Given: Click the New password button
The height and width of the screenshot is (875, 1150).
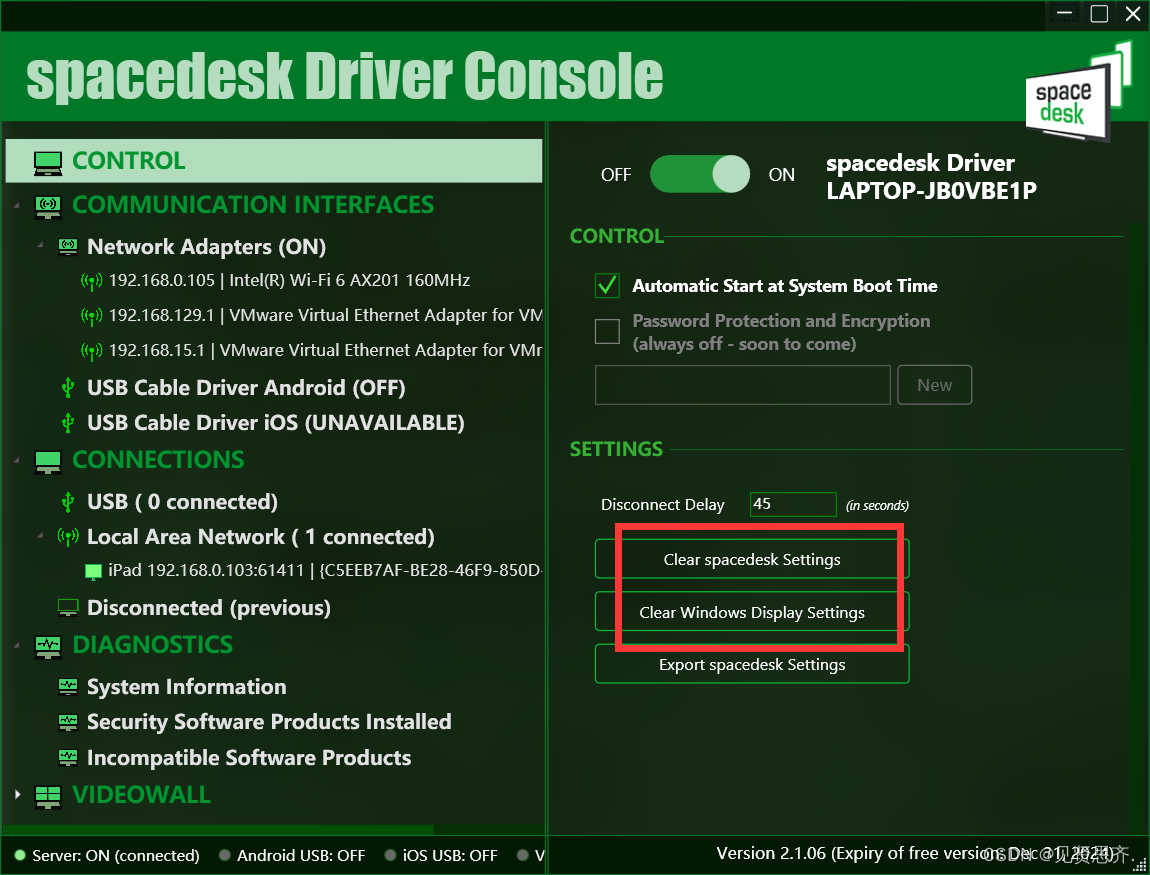Looking at the screenshot, I should tap(934, 385).
